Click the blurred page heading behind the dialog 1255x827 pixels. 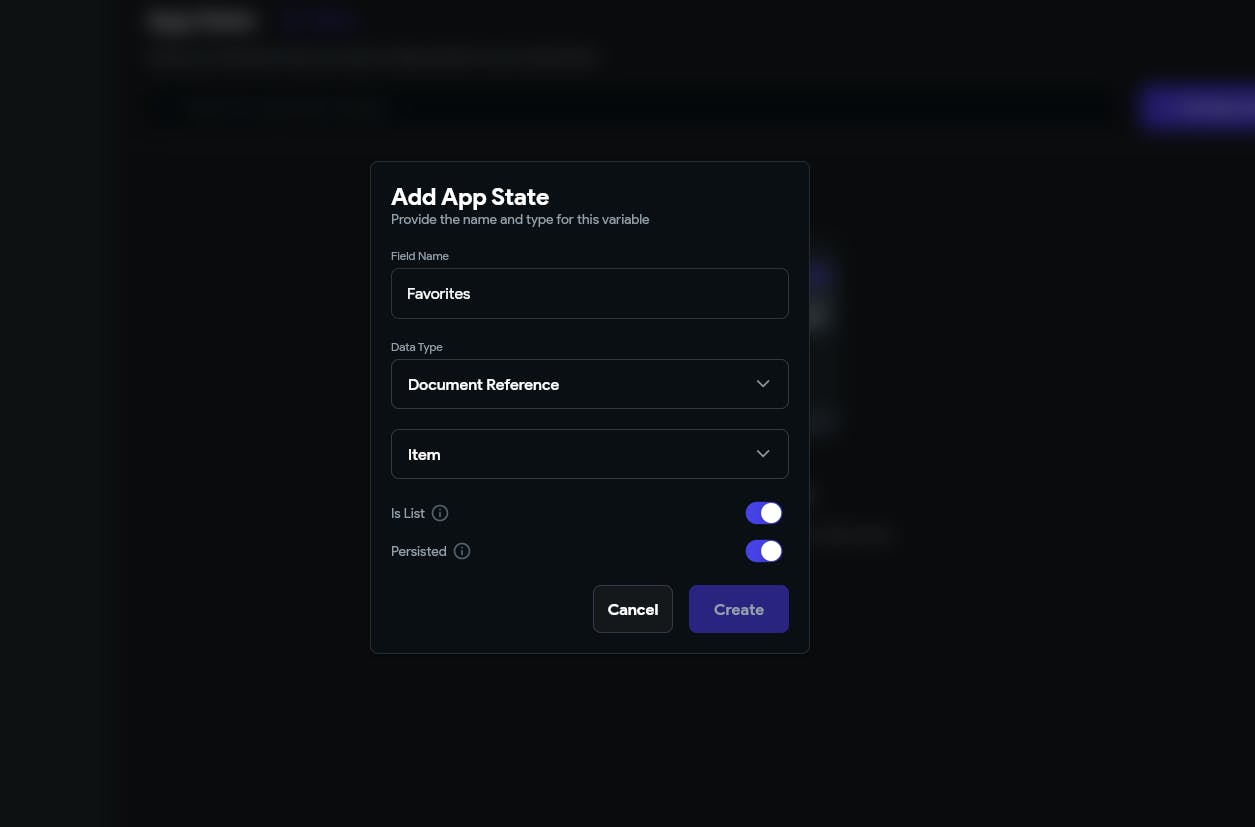pyautogui.click(x=203, y=20)
